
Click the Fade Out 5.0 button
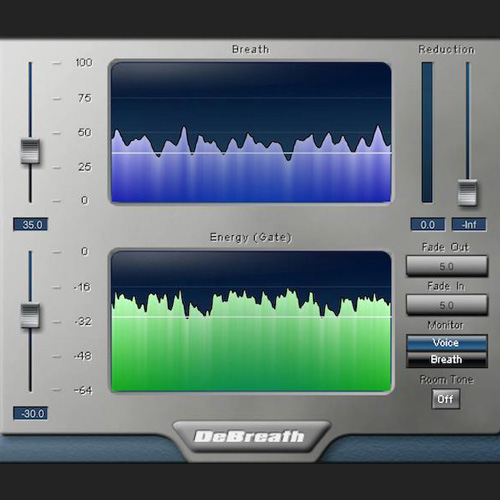(447, 266)
